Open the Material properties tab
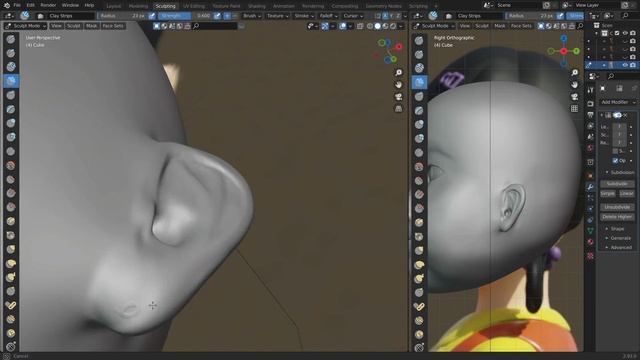 click(590, 242)
